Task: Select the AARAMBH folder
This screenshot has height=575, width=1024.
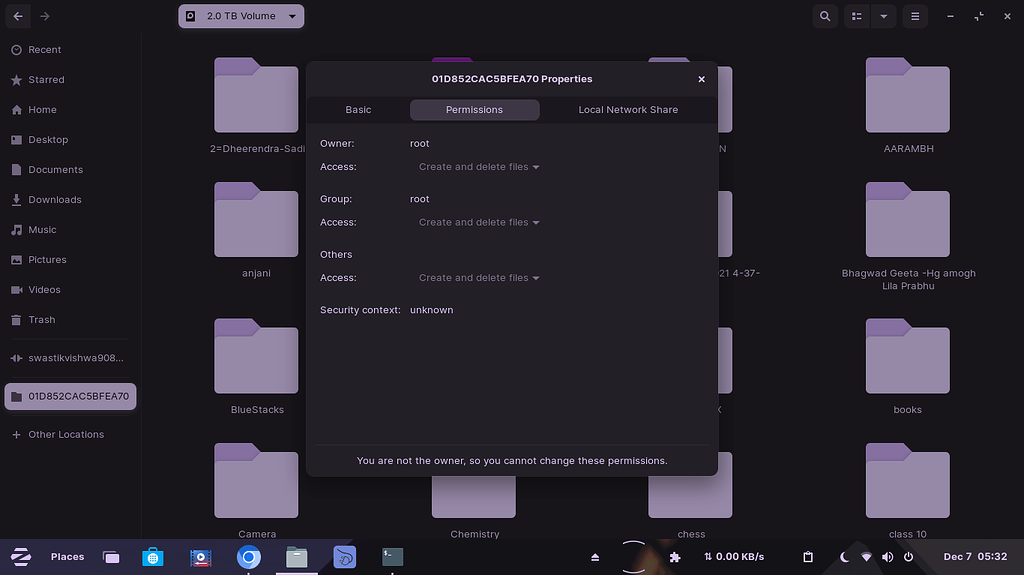Action: coord(908,95)
